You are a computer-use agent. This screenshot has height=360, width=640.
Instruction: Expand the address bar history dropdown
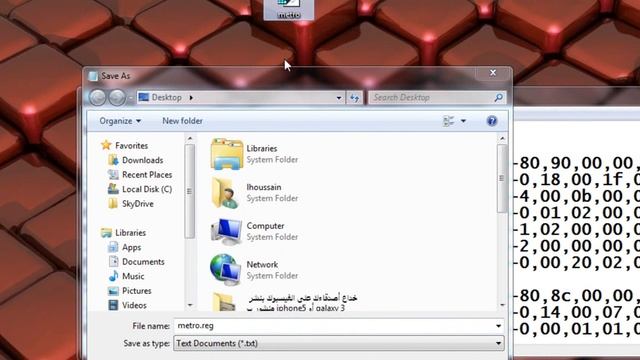(x=339, y=98)
